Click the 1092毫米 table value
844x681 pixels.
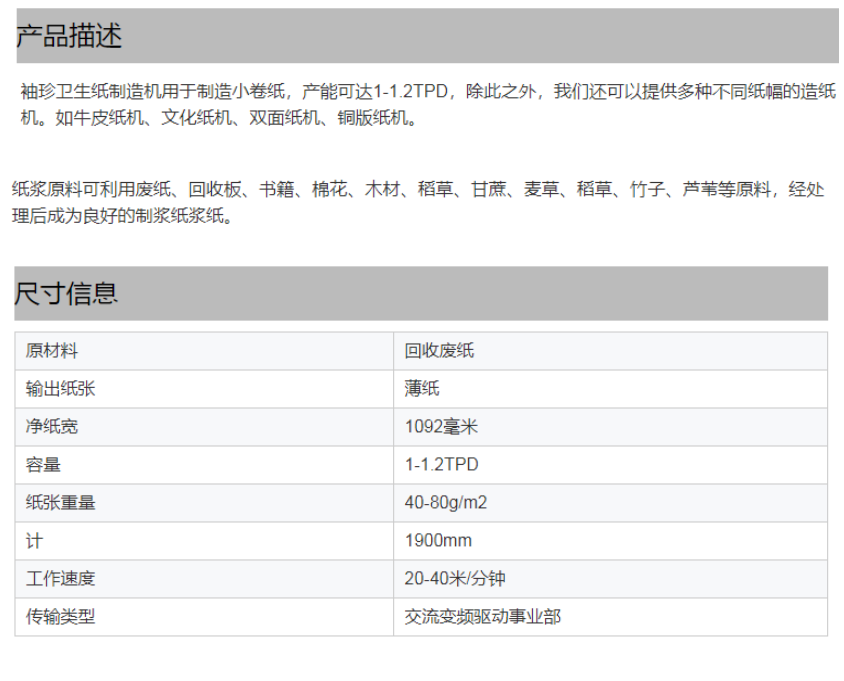(x=441, y=427)
